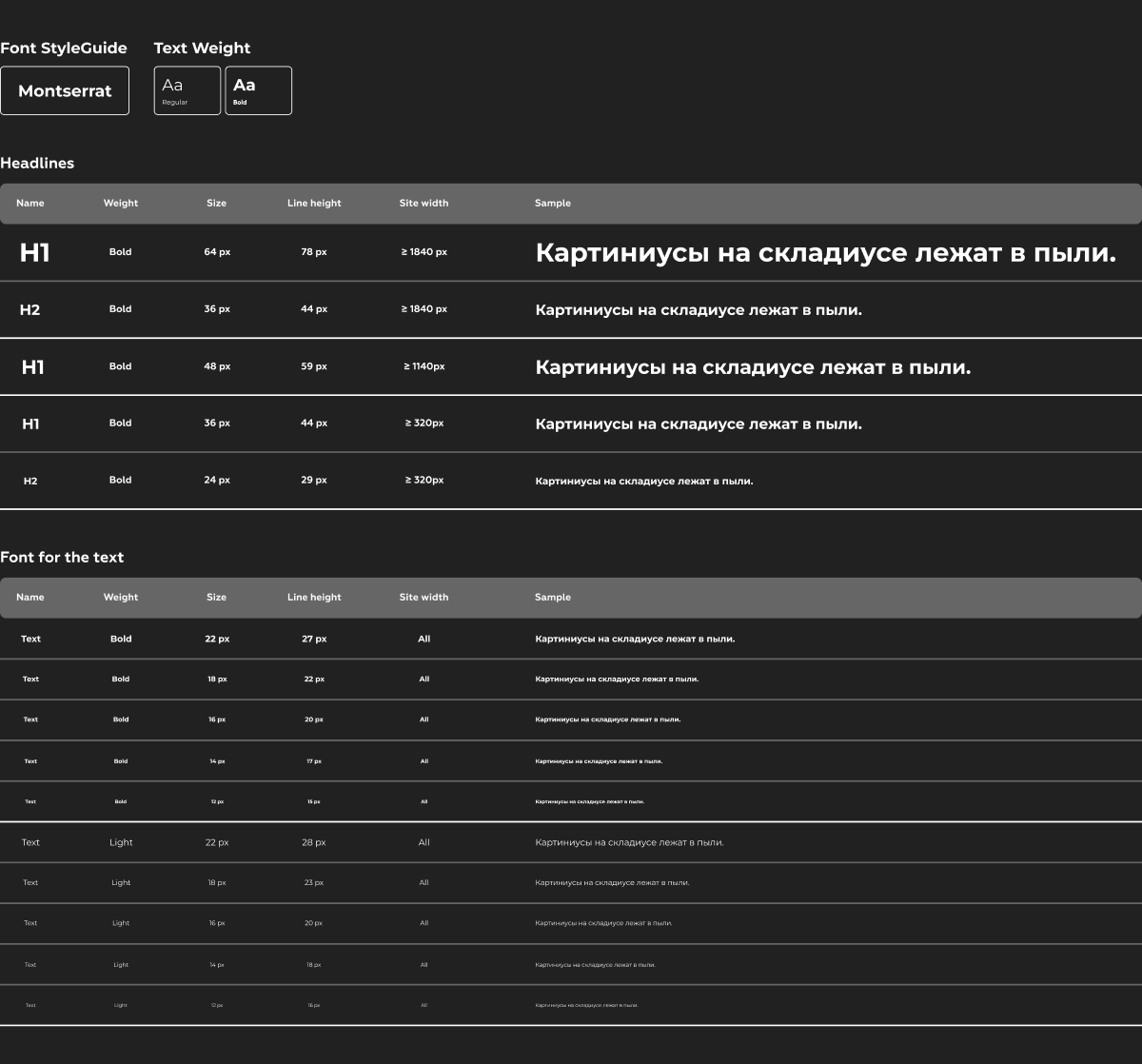Click the Font StyleGuide heading
Image resolution: width=1142 pixels, height=1064 pixels.
(64, 48)
